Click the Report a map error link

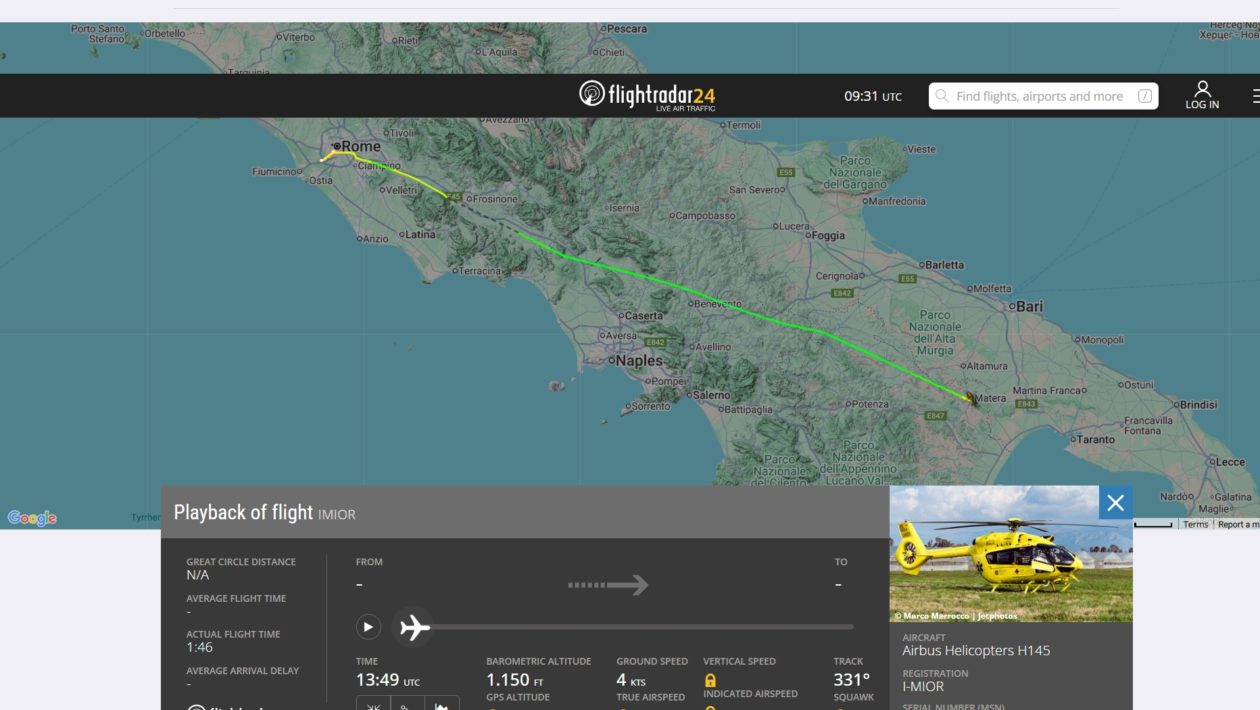coord(1238,524)
